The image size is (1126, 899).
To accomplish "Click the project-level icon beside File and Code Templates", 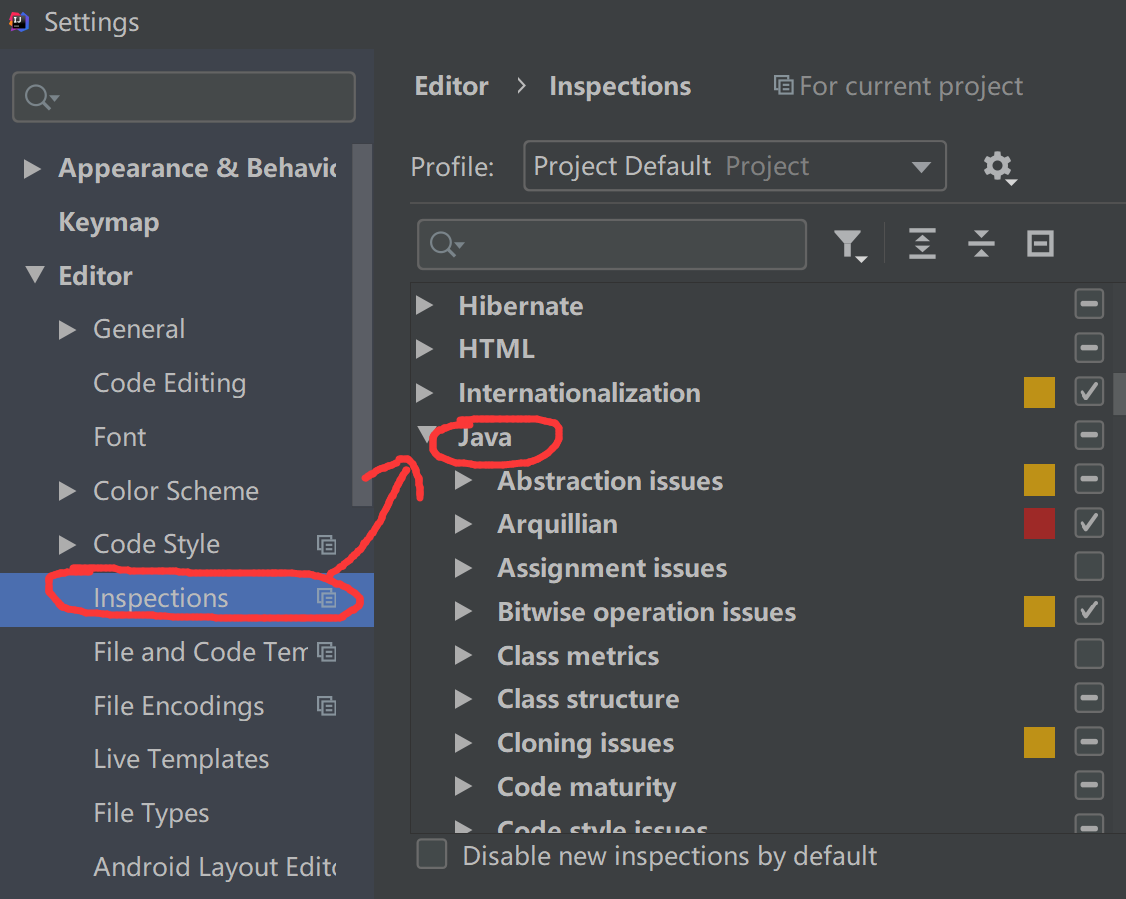I will pos(327,652).
